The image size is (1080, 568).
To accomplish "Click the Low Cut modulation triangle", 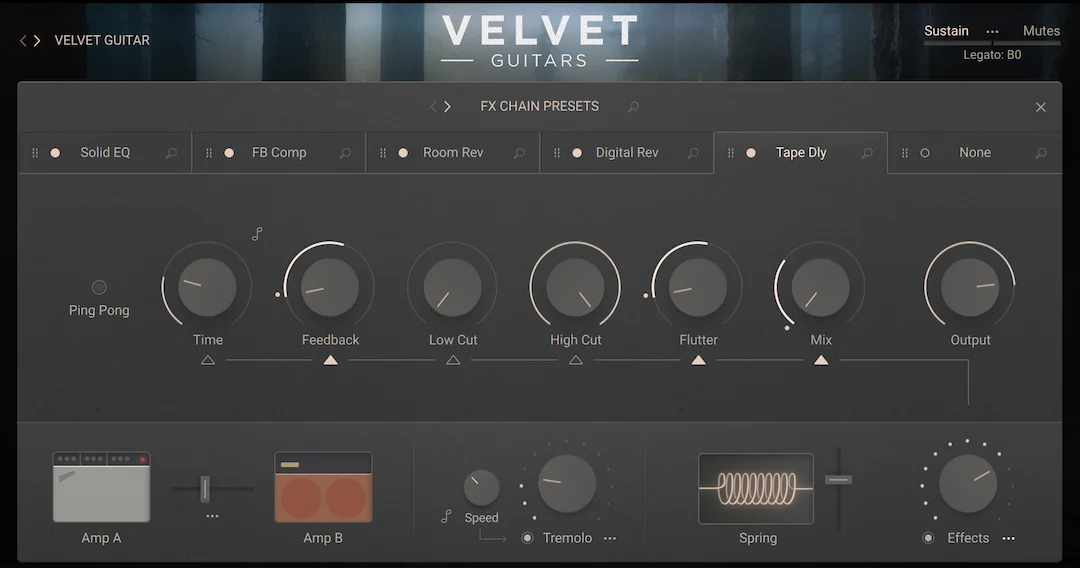I will (453, 360).
